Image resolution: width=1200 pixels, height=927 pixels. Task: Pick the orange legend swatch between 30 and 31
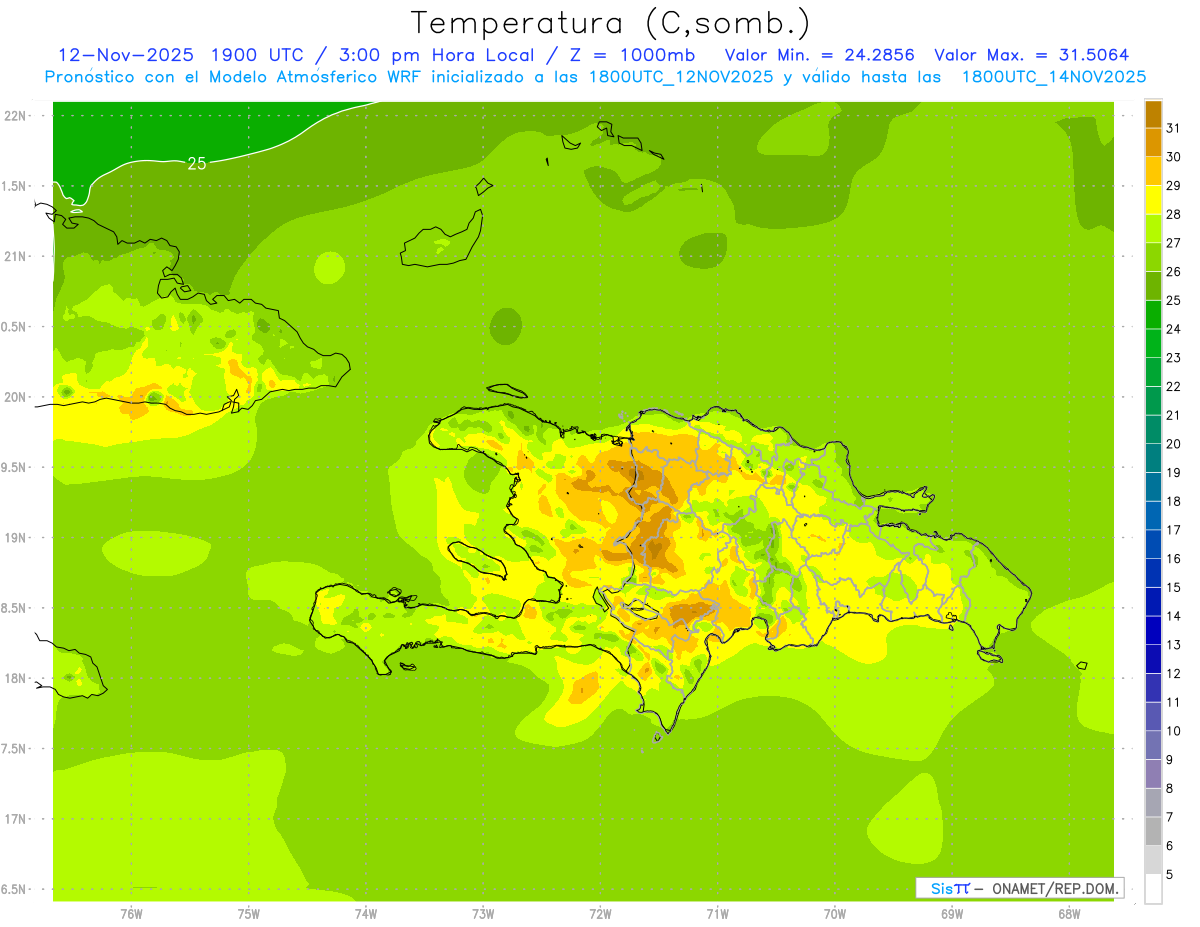coord(1153,143)
